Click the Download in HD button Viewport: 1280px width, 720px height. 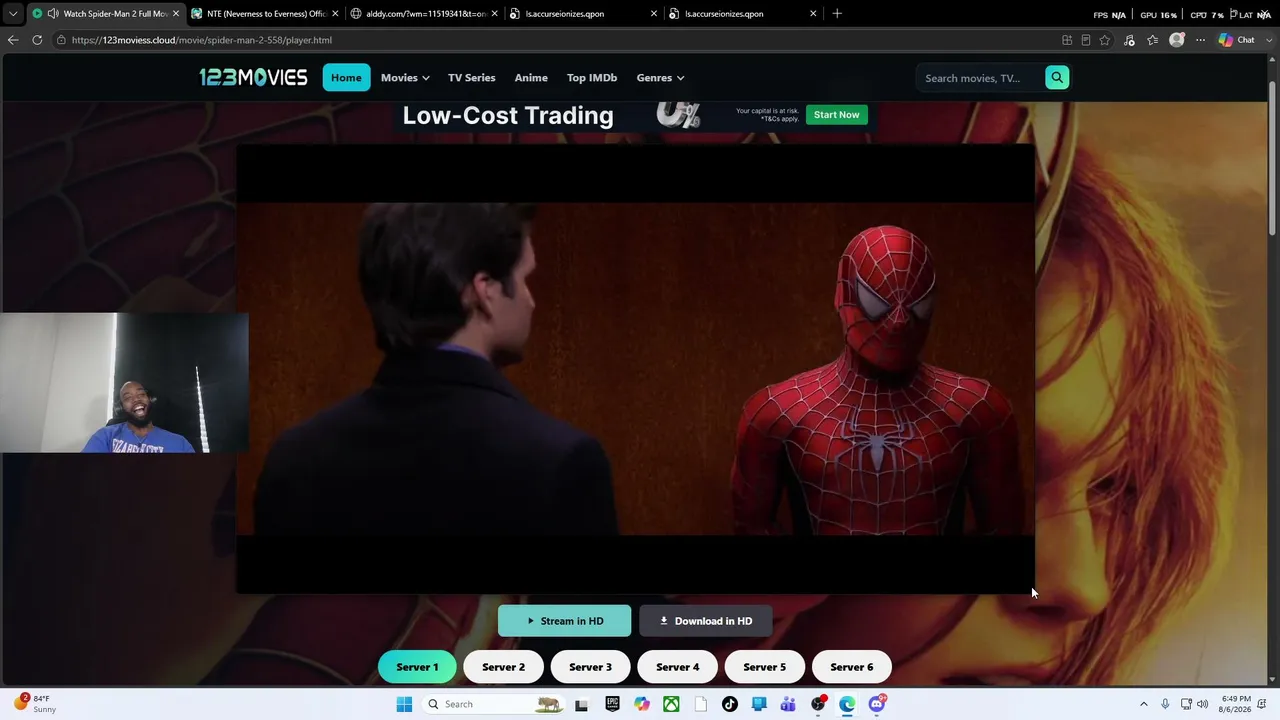706,621
